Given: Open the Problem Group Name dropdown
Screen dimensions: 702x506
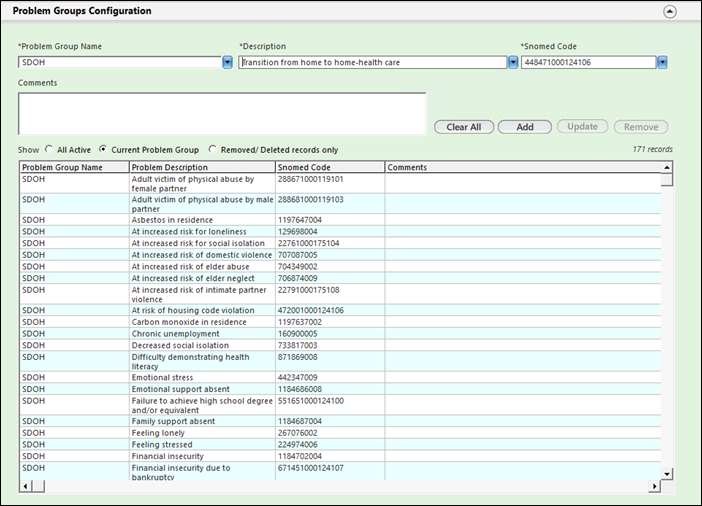Looking at the screenshot, I should 227,62.
